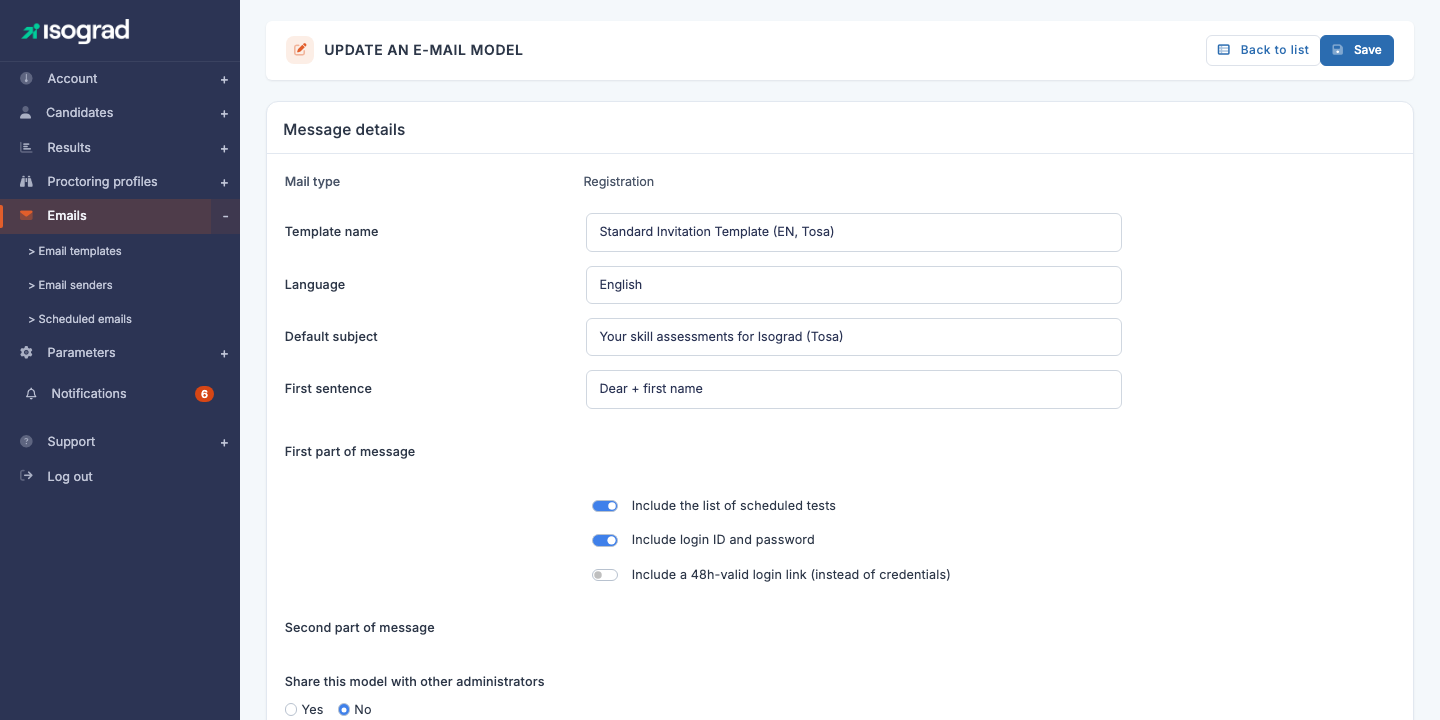Collapse the Emails section minus sign

pyautogui.click(x=225, y=216)
